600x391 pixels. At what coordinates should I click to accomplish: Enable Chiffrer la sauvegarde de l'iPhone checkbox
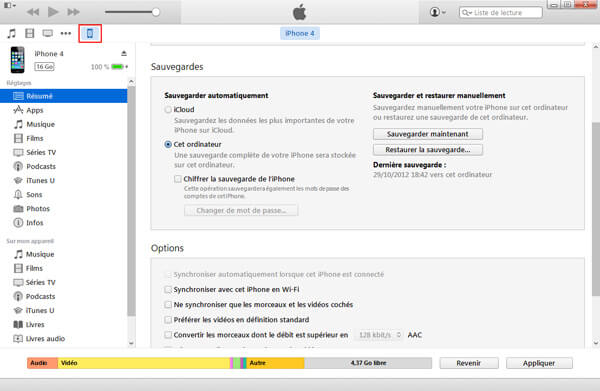178,179
